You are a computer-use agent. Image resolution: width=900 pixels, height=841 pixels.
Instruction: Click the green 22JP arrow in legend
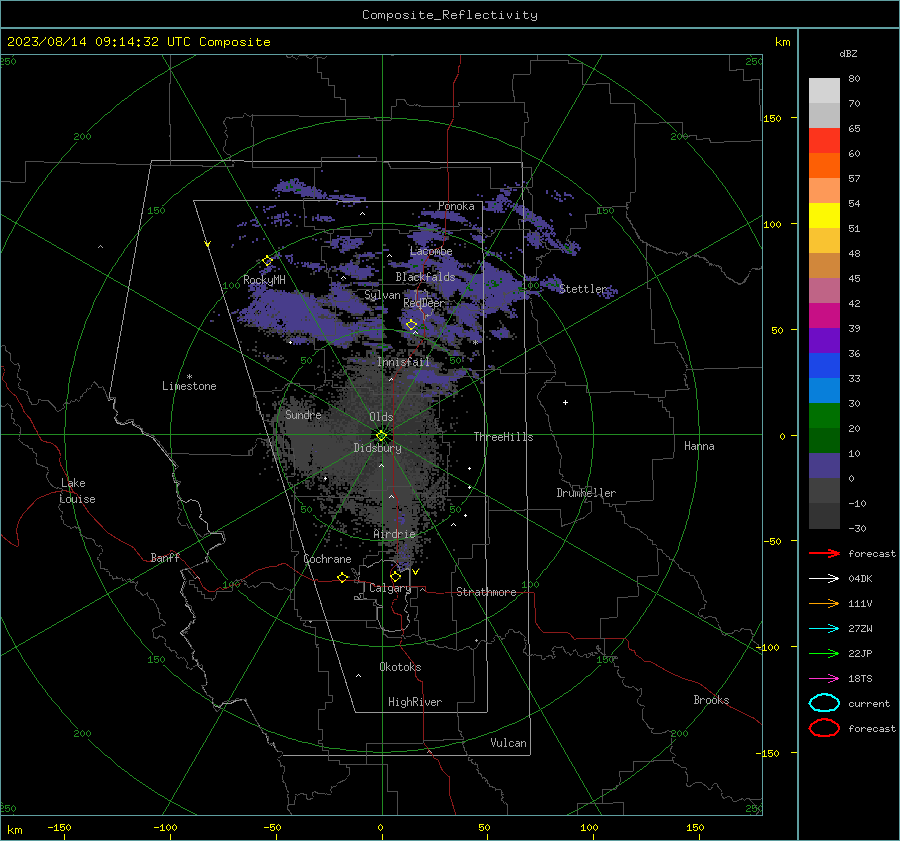pos(824,653)
